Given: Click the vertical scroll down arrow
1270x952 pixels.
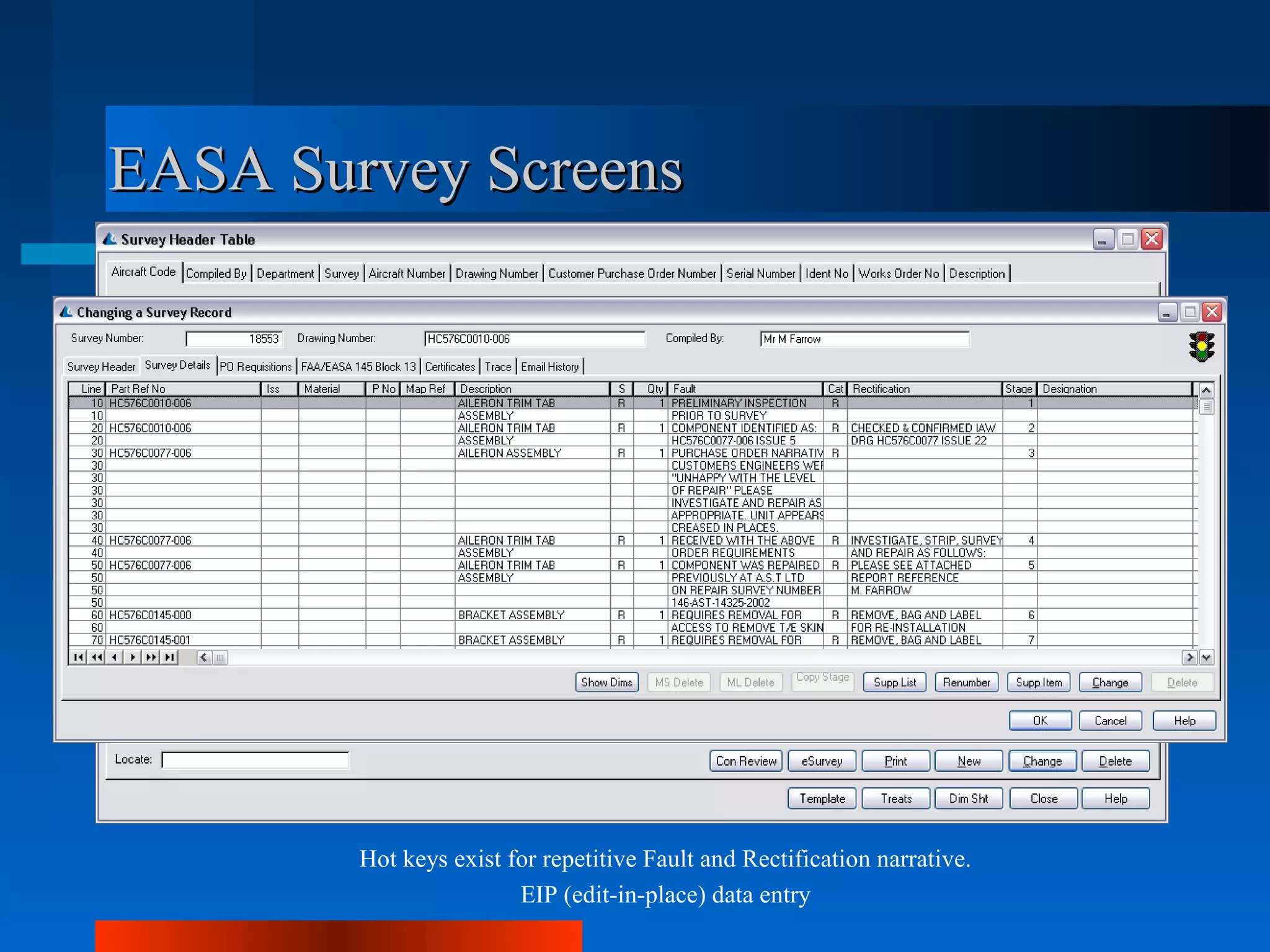Looking at the screenshot, I should click(1206, 657).
